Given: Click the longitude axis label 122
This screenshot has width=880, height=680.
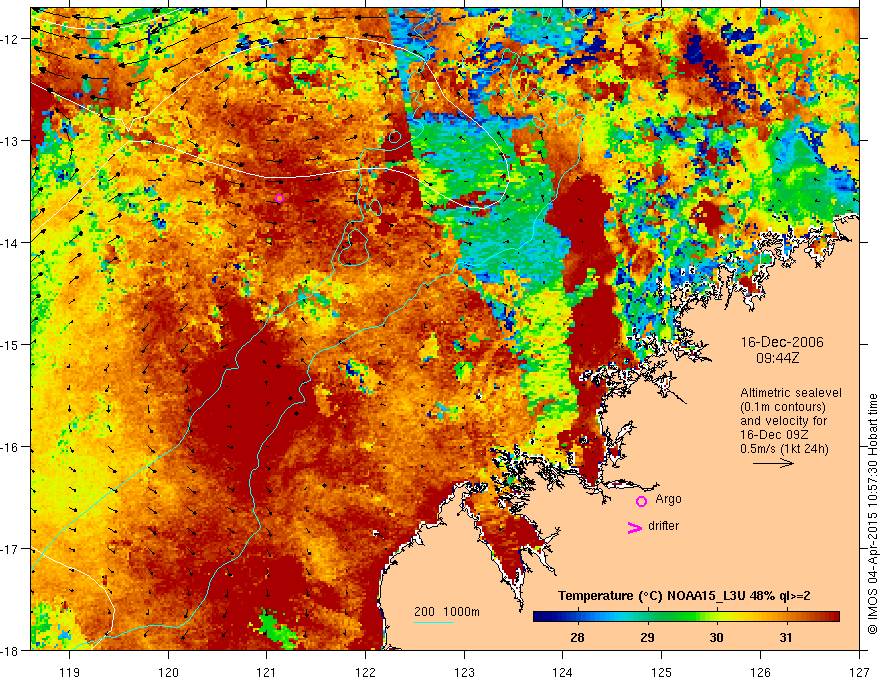Looking at the screenshot, I should click(x=365, y=672).
